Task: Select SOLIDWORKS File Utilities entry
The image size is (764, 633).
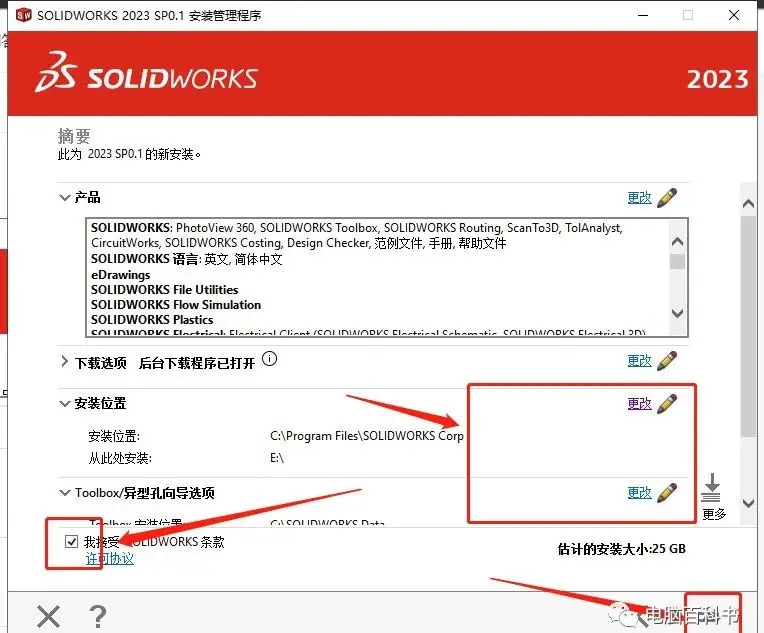Action: pos(165,290)
